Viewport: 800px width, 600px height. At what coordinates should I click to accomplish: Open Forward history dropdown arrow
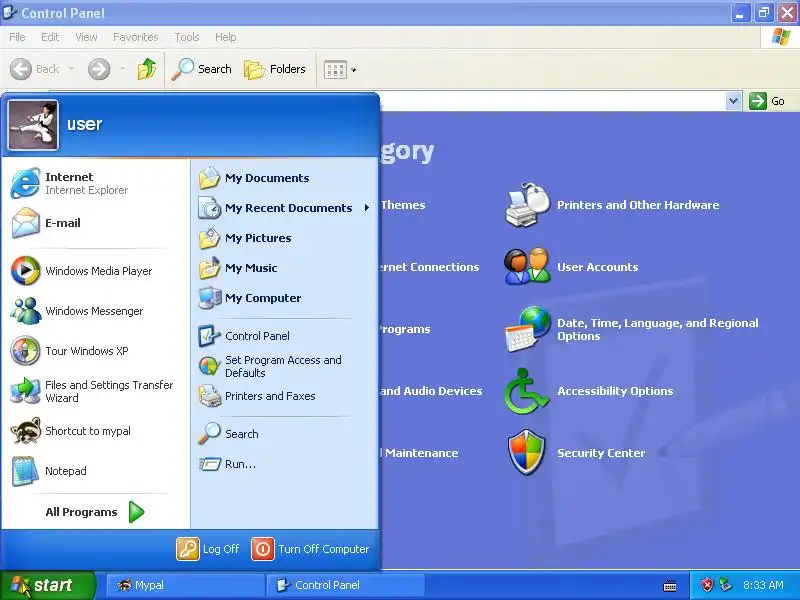pyautogui.click(x=122, y=69)
